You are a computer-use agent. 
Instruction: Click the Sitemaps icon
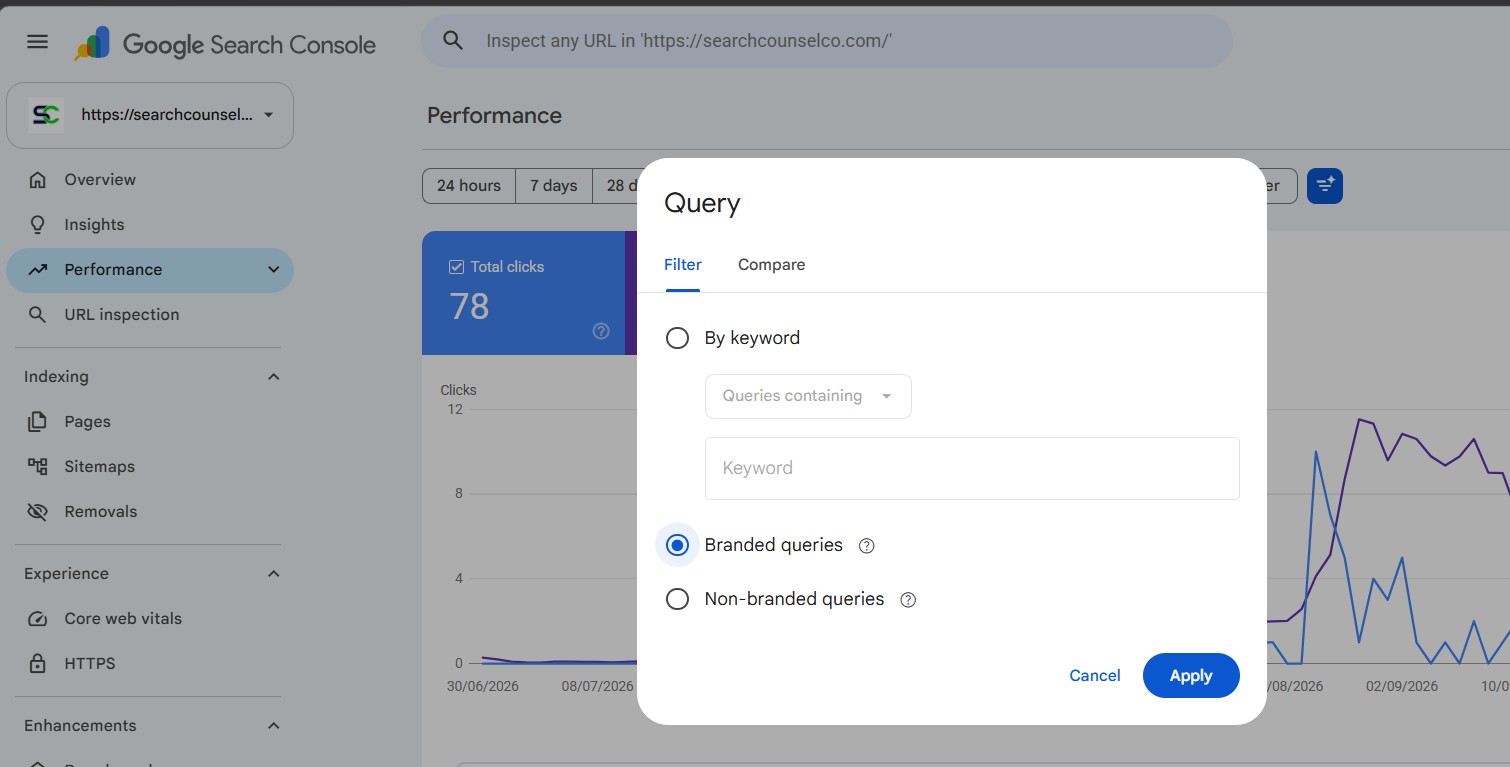click(x=38, y=467)
